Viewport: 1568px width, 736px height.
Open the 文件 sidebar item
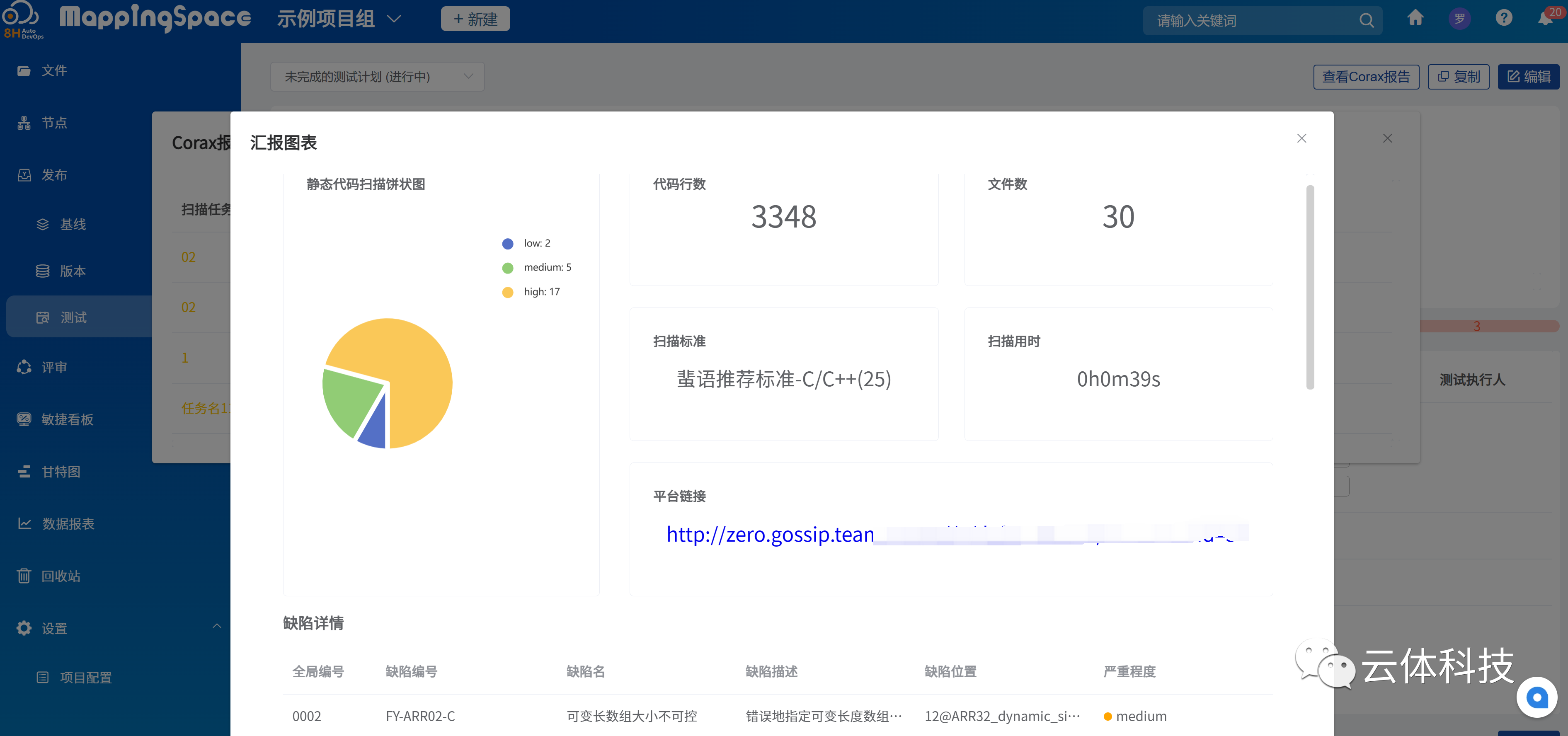[53, 70]
